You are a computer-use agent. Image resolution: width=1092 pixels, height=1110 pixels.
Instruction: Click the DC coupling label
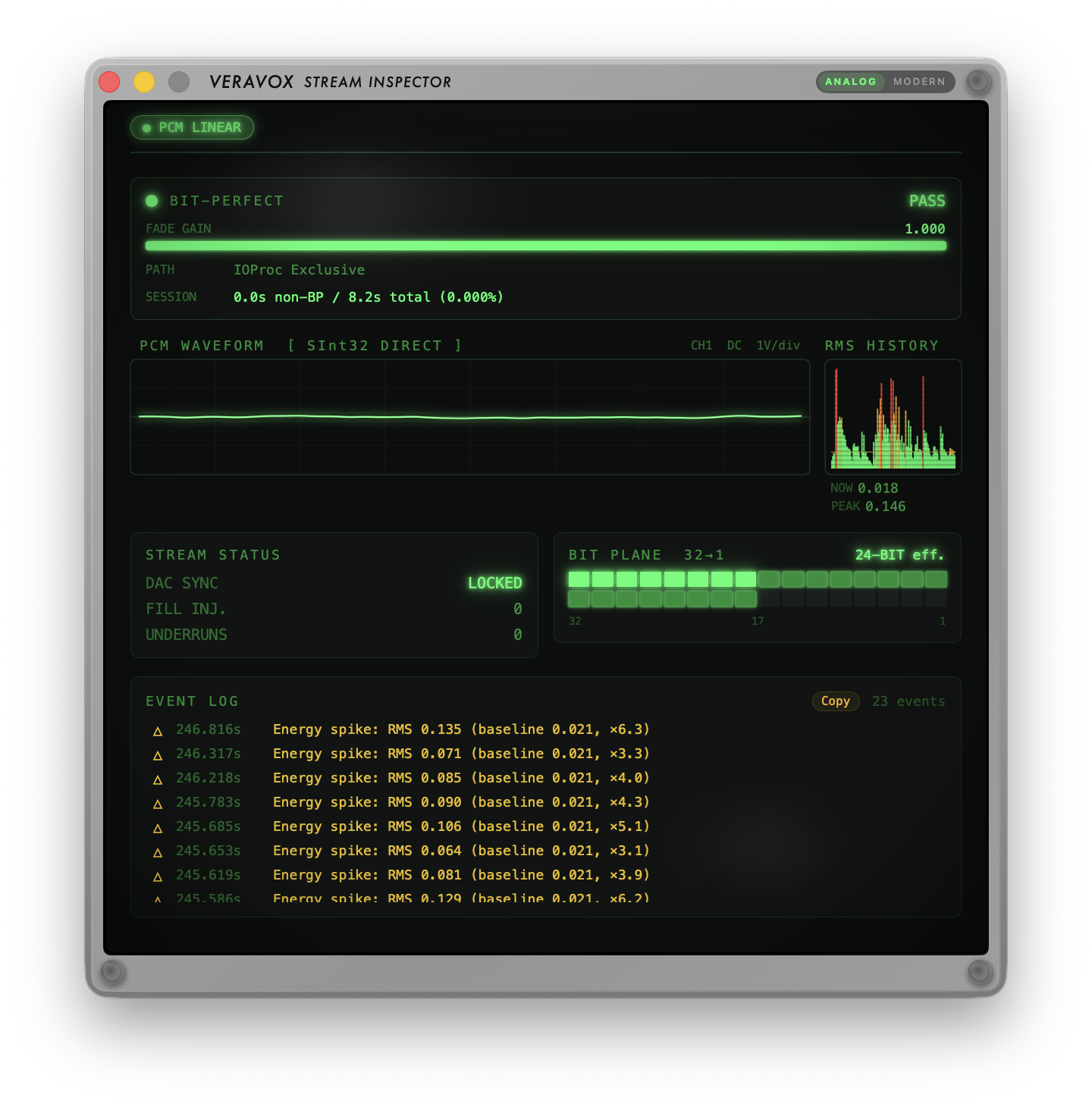(734, 346)
